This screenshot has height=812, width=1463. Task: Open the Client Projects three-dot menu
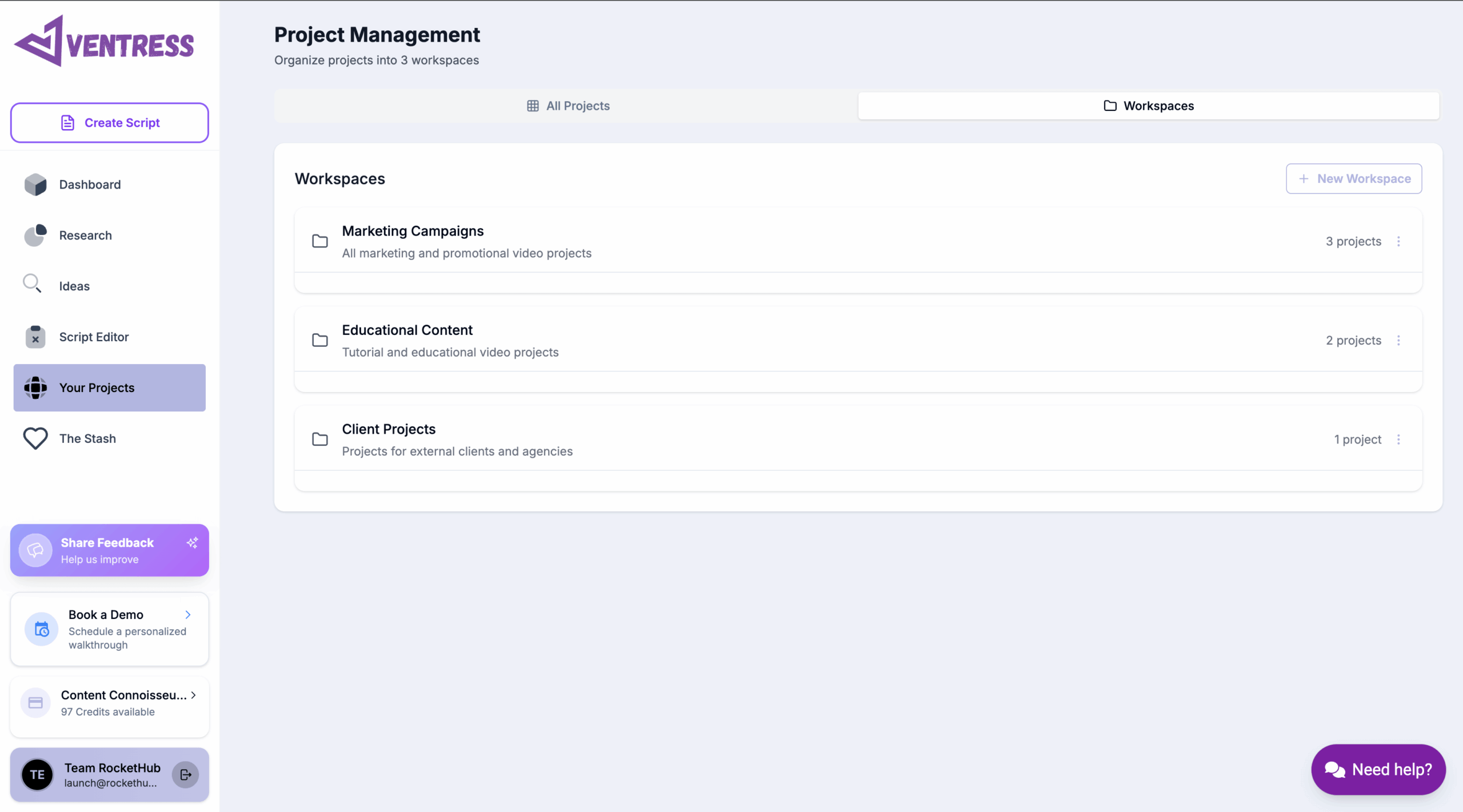tap(1399, 439)
